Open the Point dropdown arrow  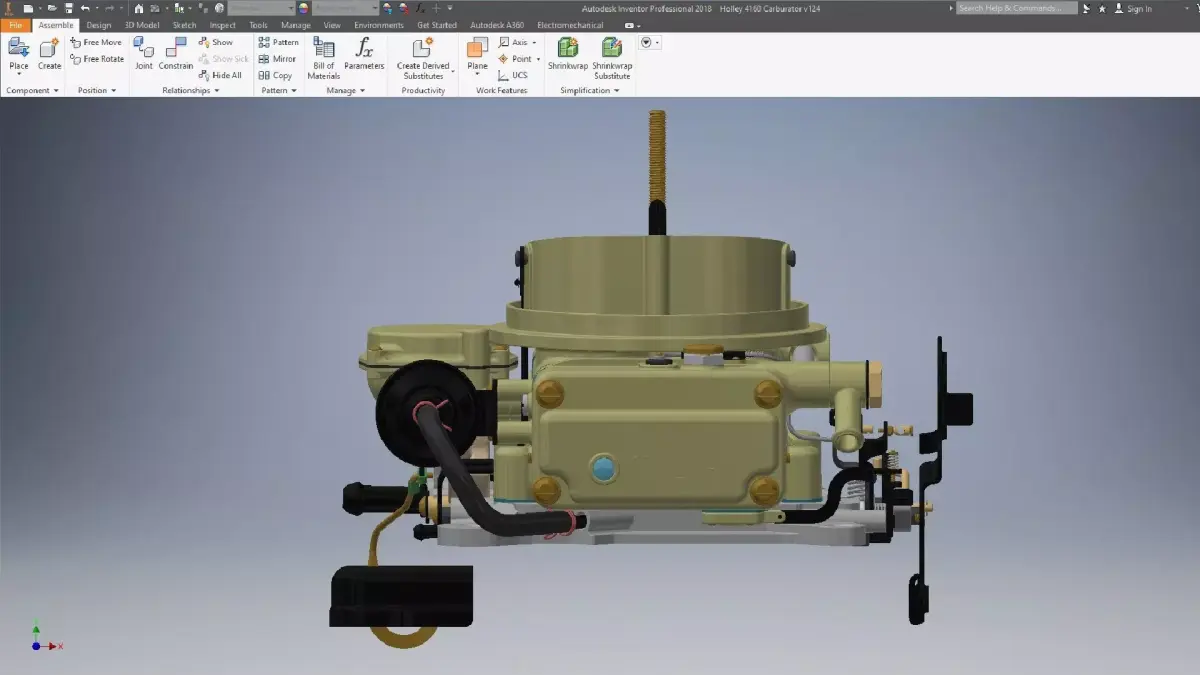coord(538,59)
